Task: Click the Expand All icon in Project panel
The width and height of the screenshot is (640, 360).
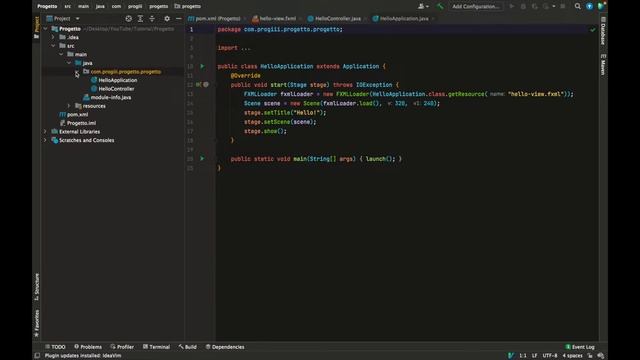Action: (140, 19)
